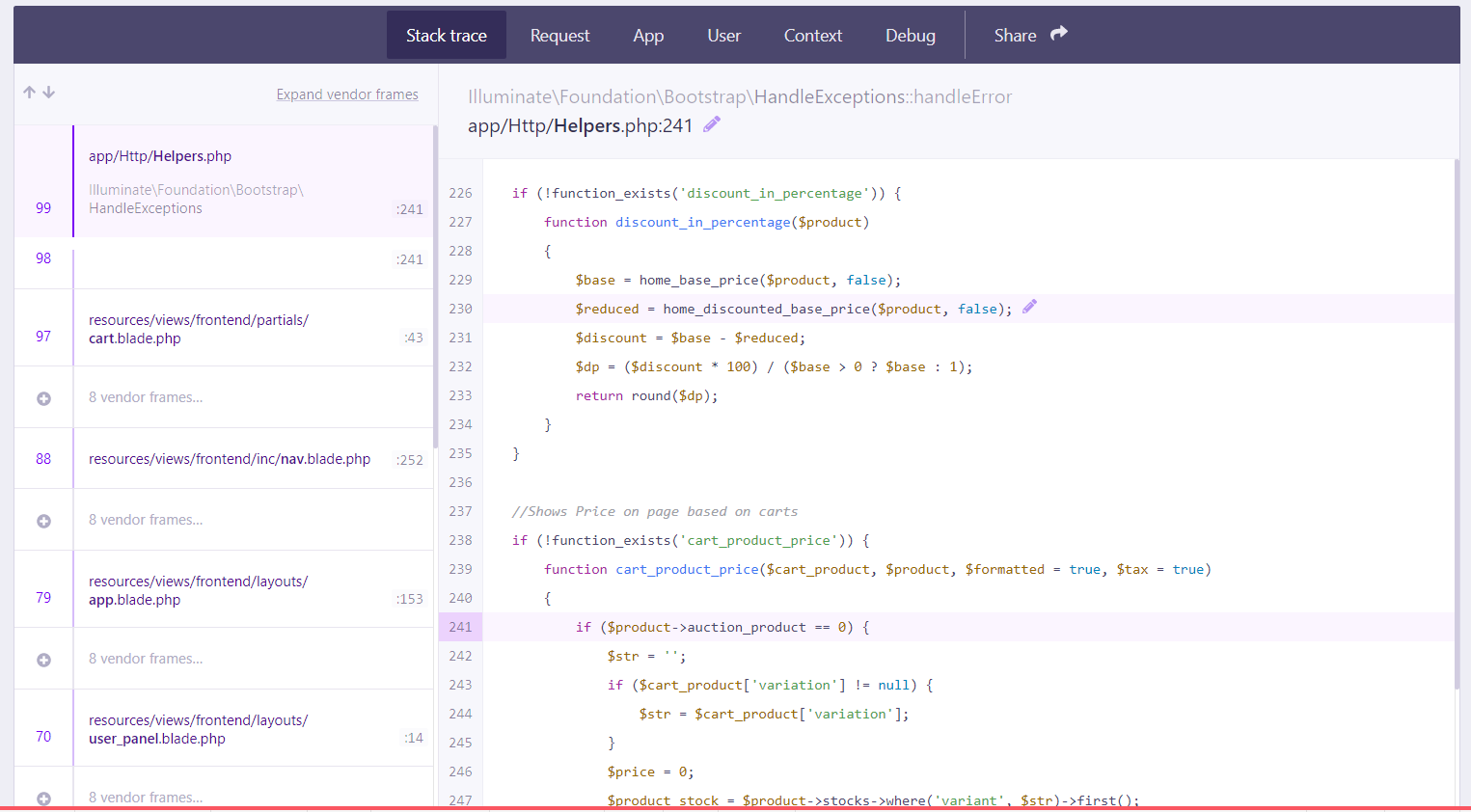Click the file path app/Http/Helpers.php:241 heading

580,125
